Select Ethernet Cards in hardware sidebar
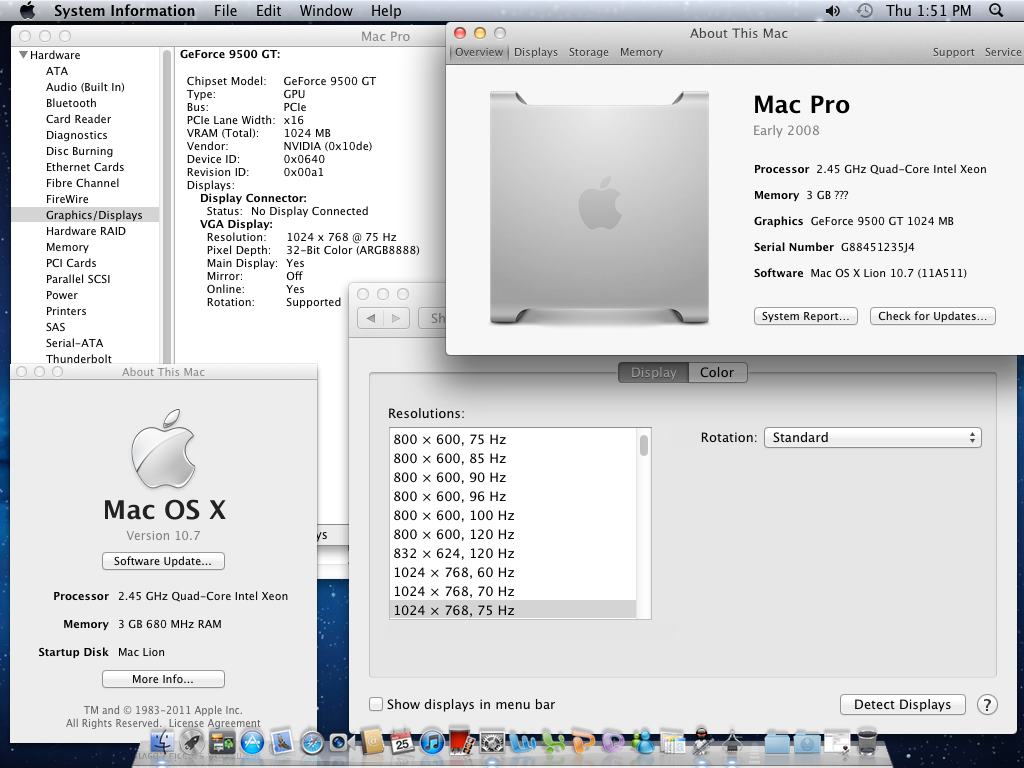1024x768 pixels. pos(85,167)
